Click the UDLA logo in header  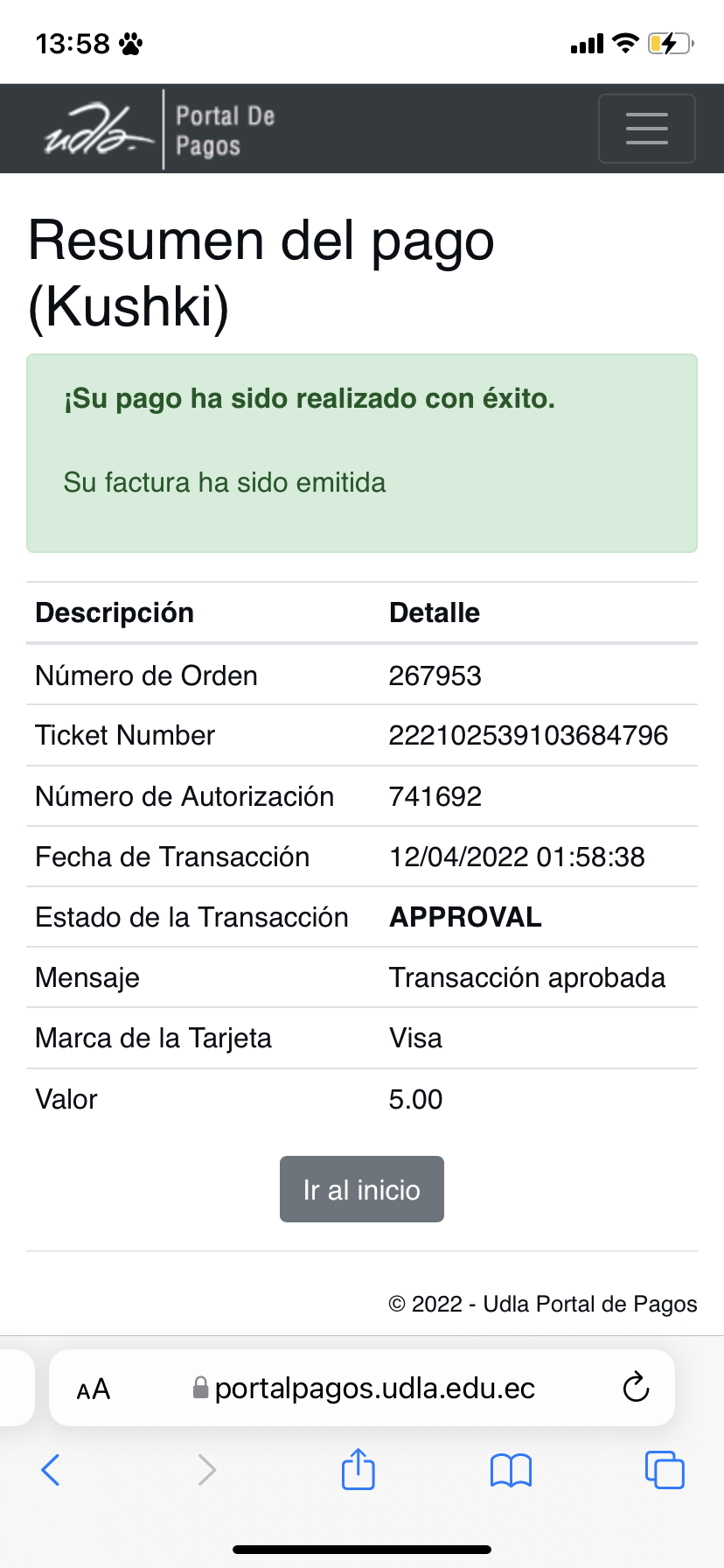pos(98,129)
